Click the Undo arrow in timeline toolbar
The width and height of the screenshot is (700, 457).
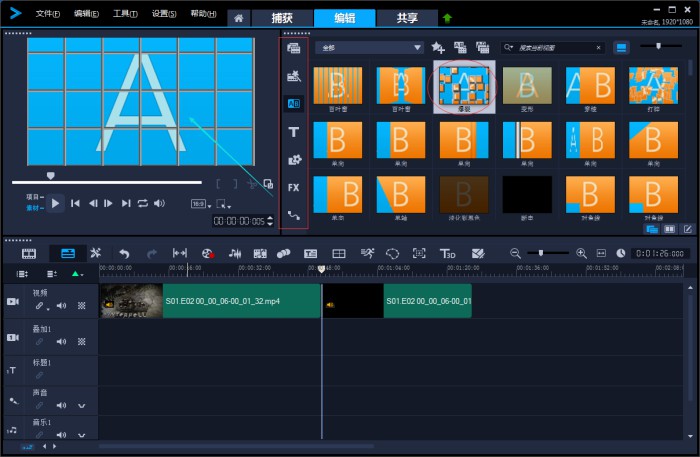124,254
